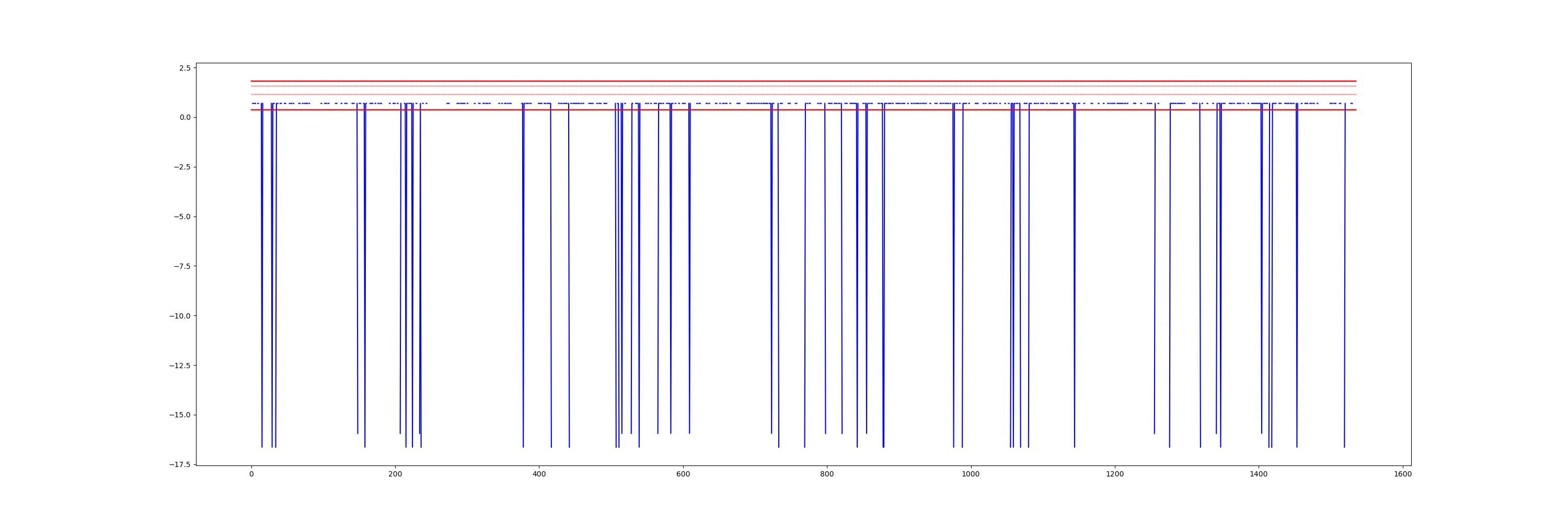1568x523 pixels.
Task: Click the y-axis tick label −2.5
Action: coord(182,167)
